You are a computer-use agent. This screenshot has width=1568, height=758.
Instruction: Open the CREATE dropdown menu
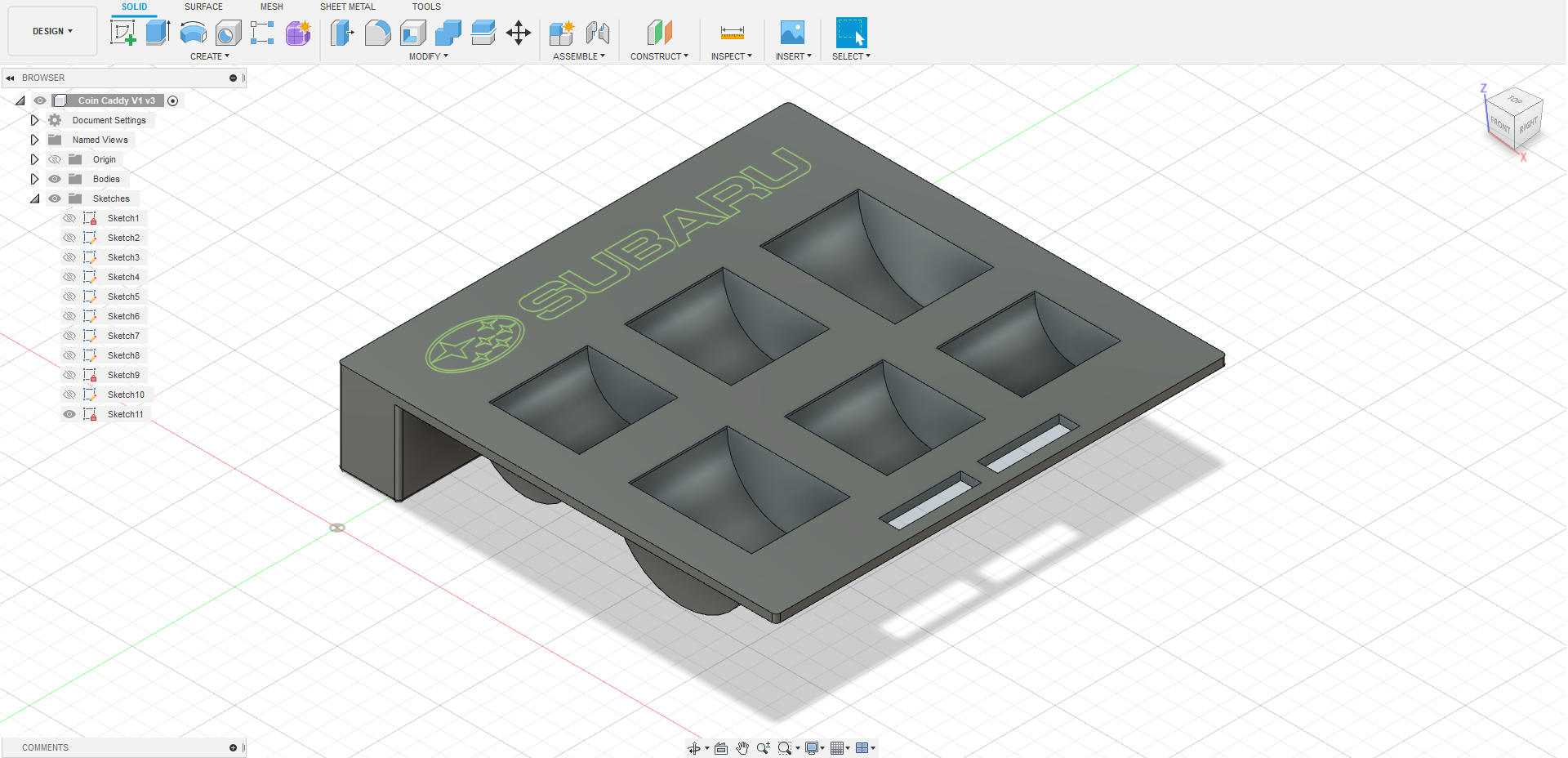pyautogui.click(x=210, y=56)
